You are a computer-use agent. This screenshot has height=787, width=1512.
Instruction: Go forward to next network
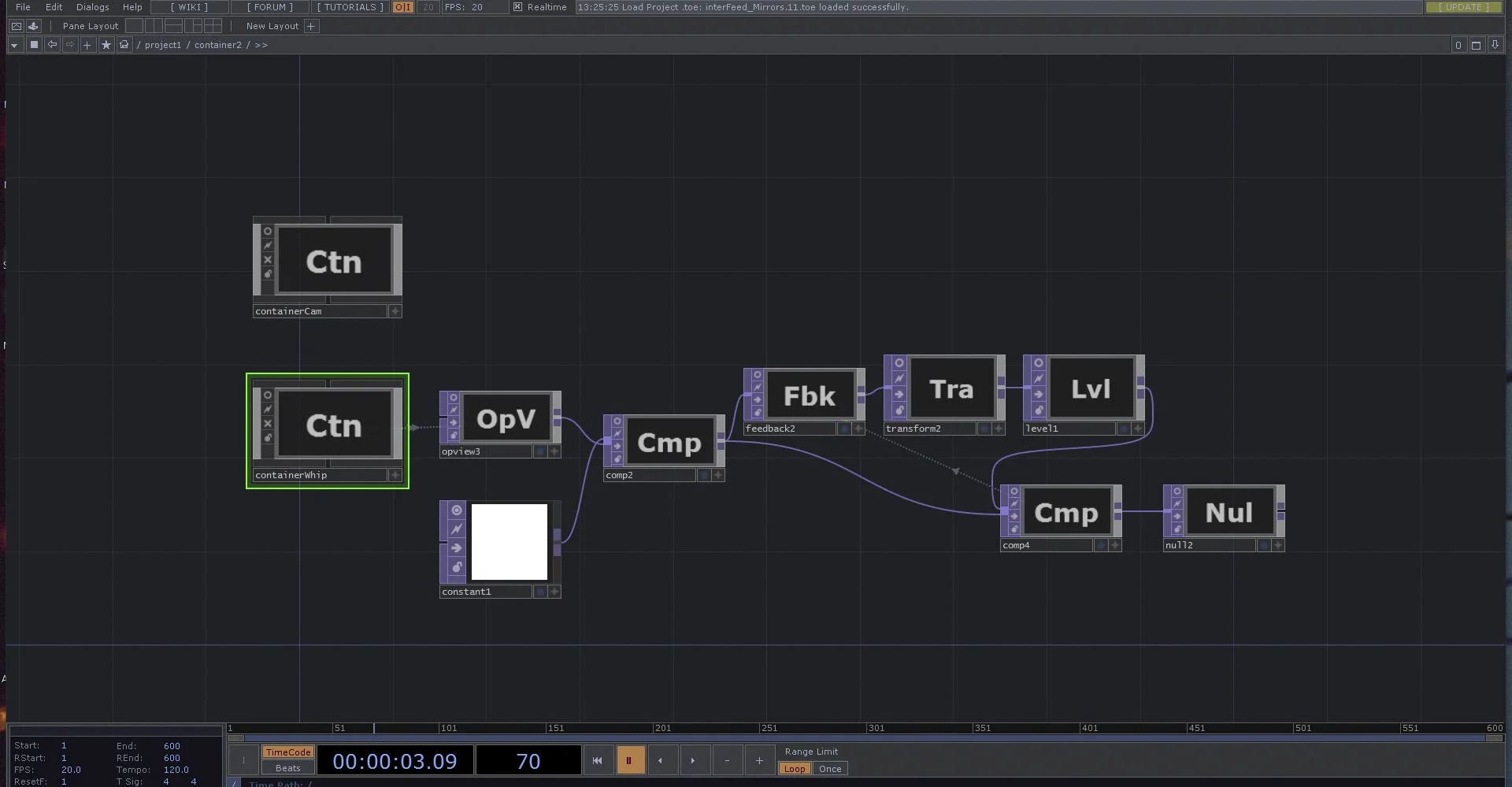click(x=70, y=45)
